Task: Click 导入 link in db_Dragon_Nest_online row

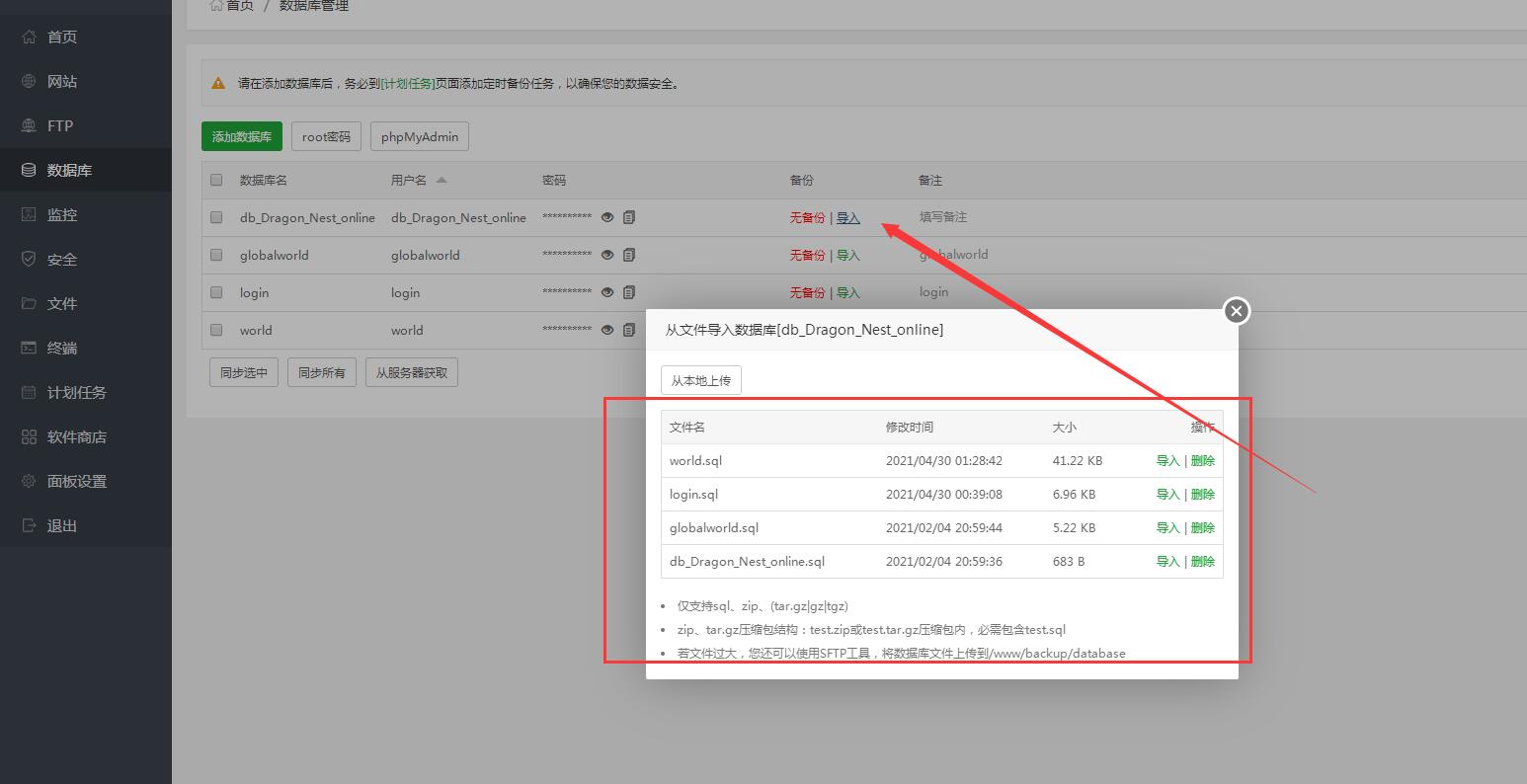Action: [x=848, y=217]
